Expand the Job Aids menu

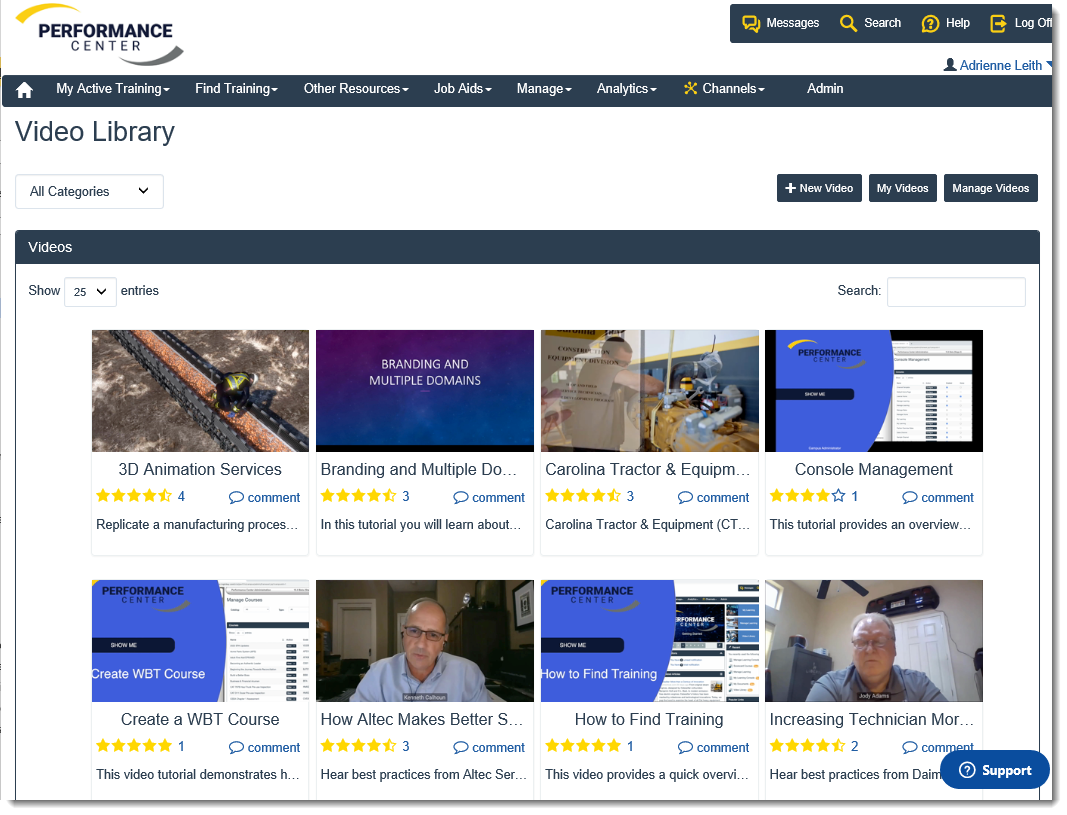point(463,89)
